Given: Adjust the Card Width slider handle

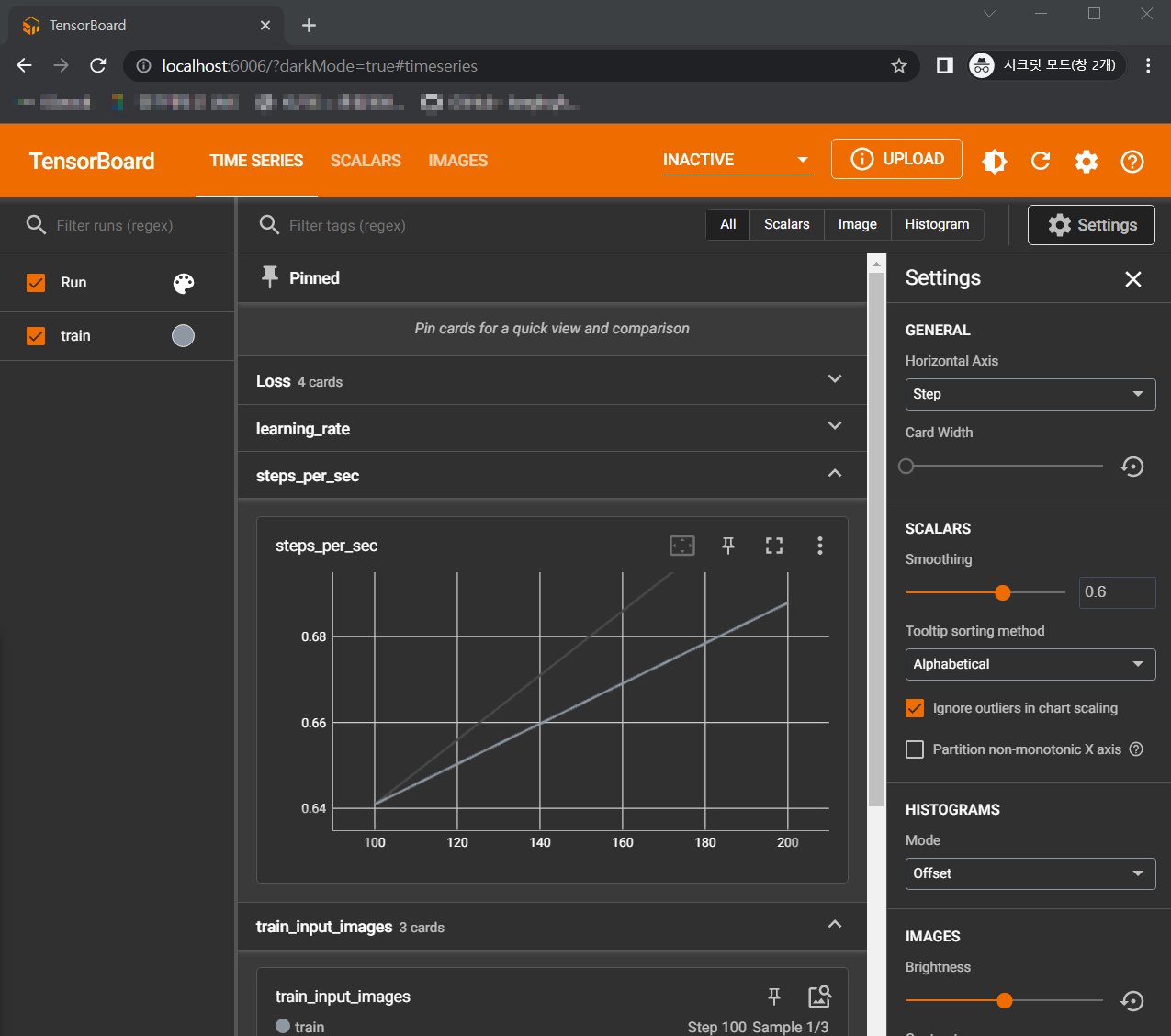Looking at the screenshot, I should coord(906,467).
